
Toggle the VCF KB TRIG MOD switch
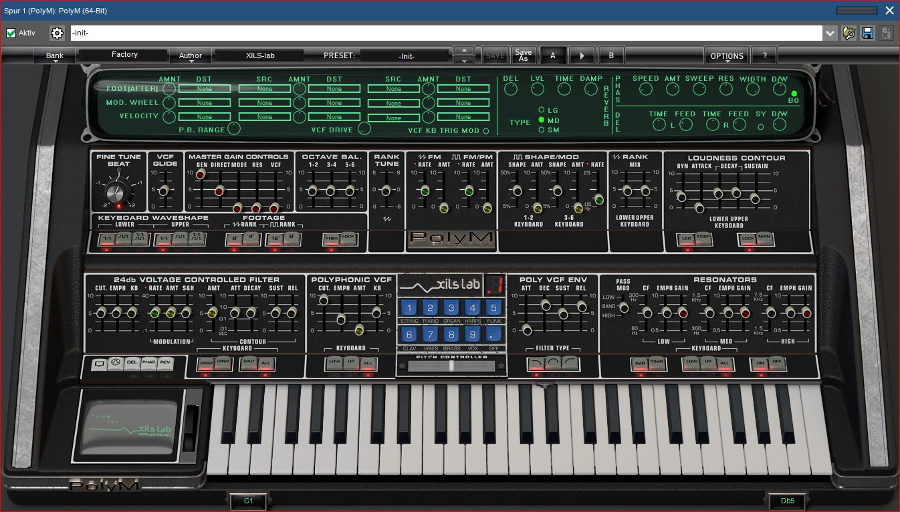point(486,131)
